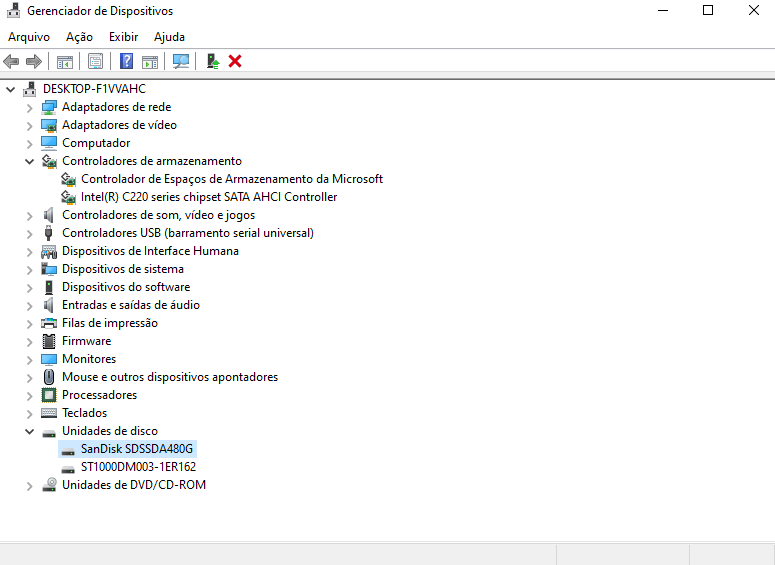Viewport: 775px width, 565px height.
Task: Select Dispositivos de sistema label
Action: tap(123, 269)
